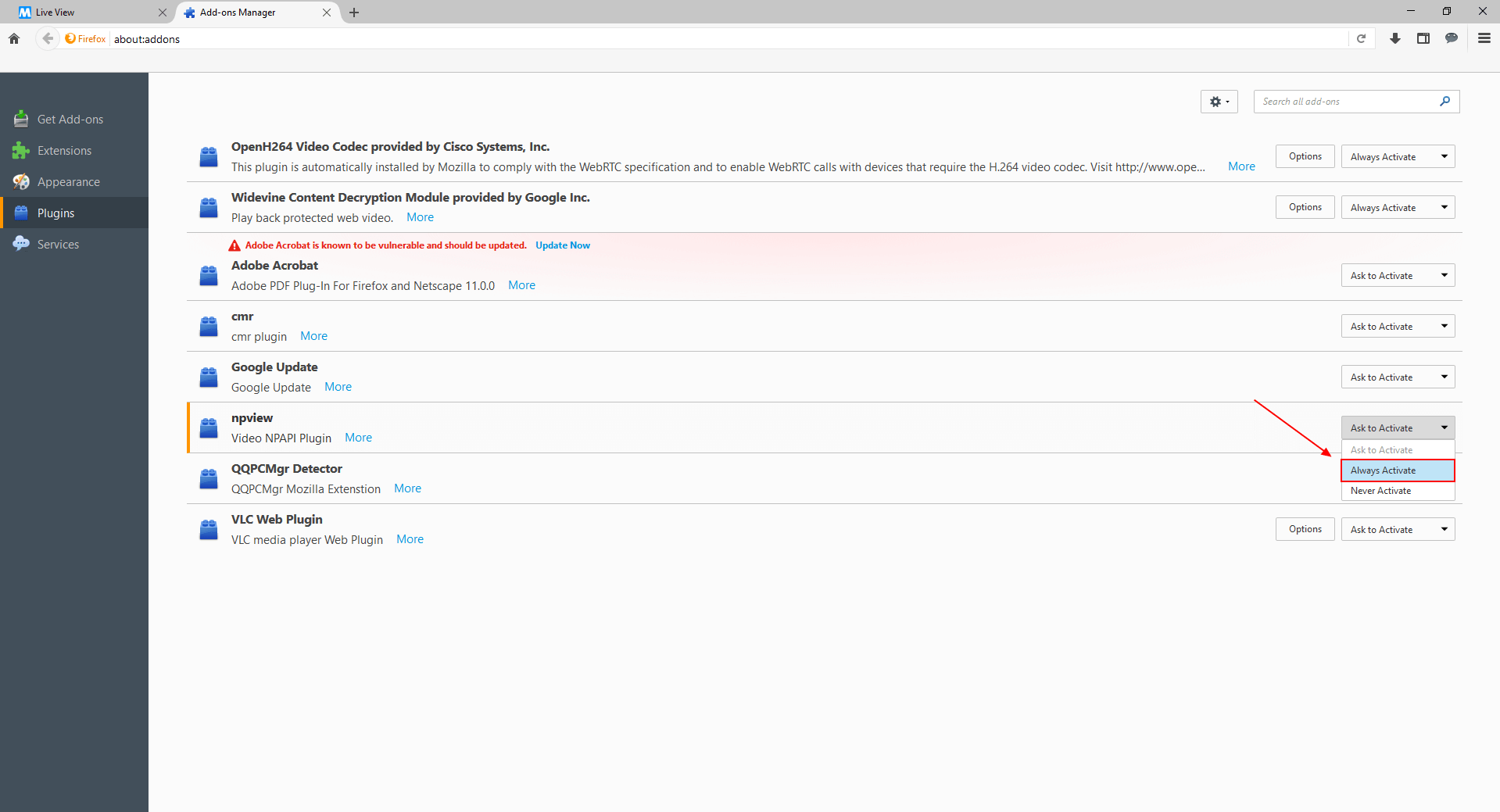
Task: Click the search magnifier icon
Action: tap(1445, 101)
